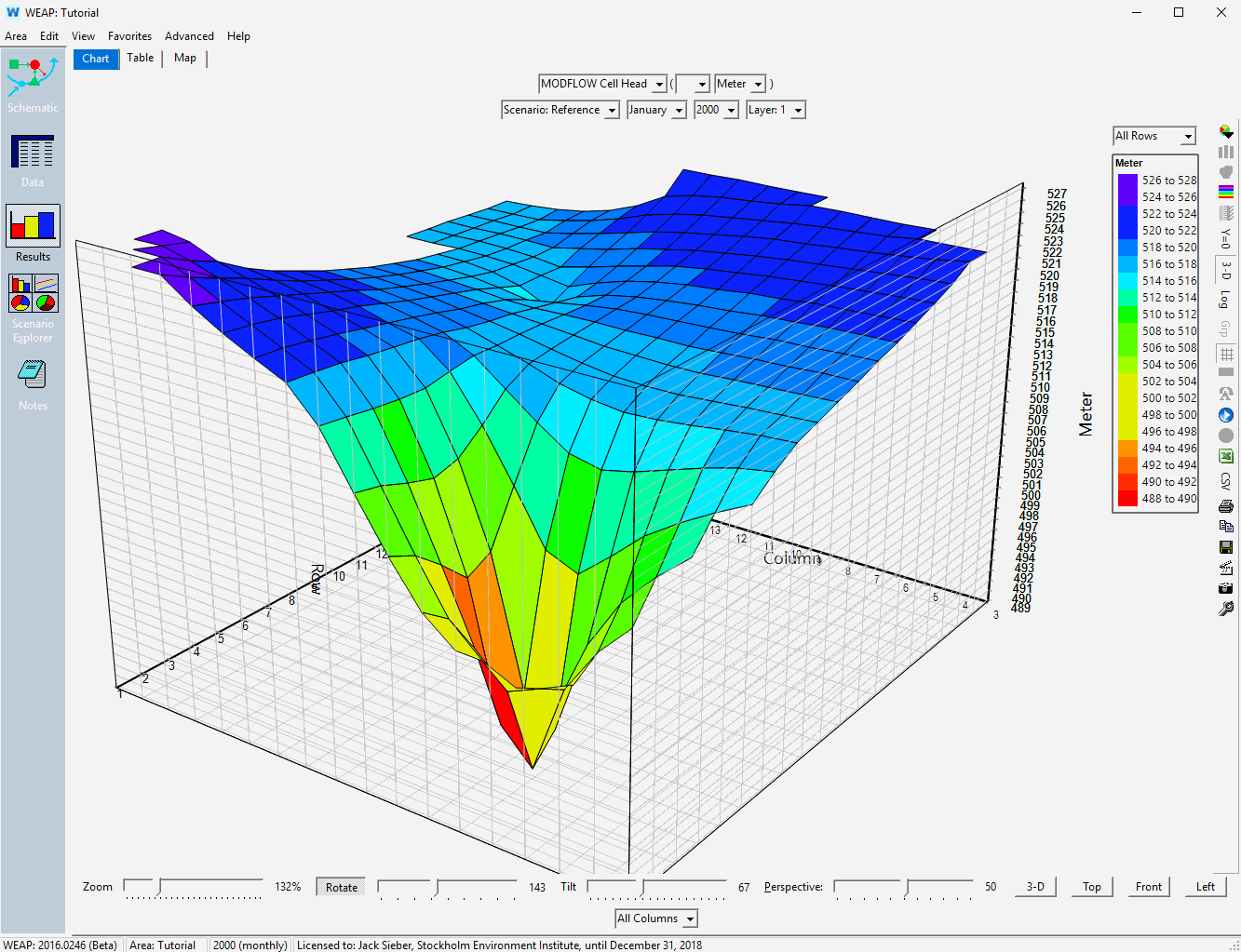
Task: Toggle Log scale
Action: click(x=1226, y=300)
